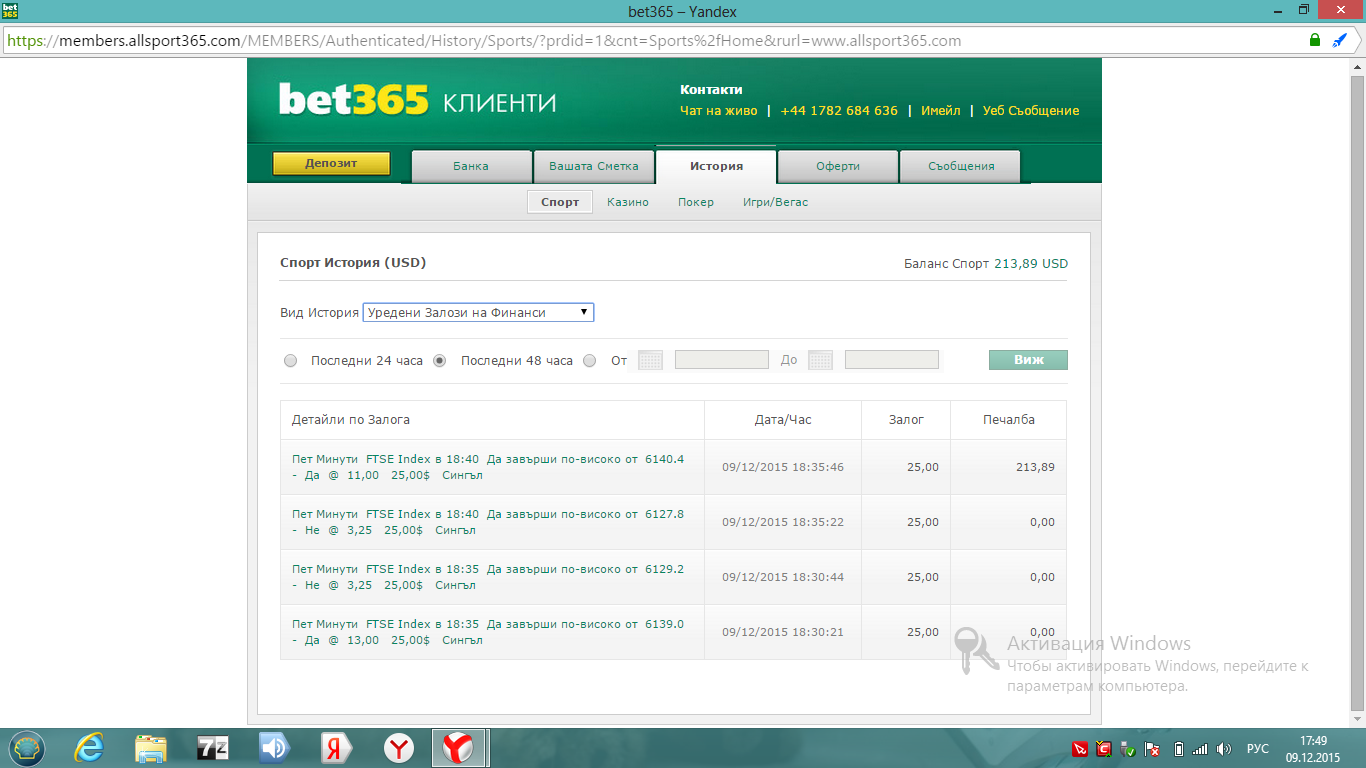Open the Имейл contact link
The height and width of the screenshot is (768, 1366).
click(941, 111)
